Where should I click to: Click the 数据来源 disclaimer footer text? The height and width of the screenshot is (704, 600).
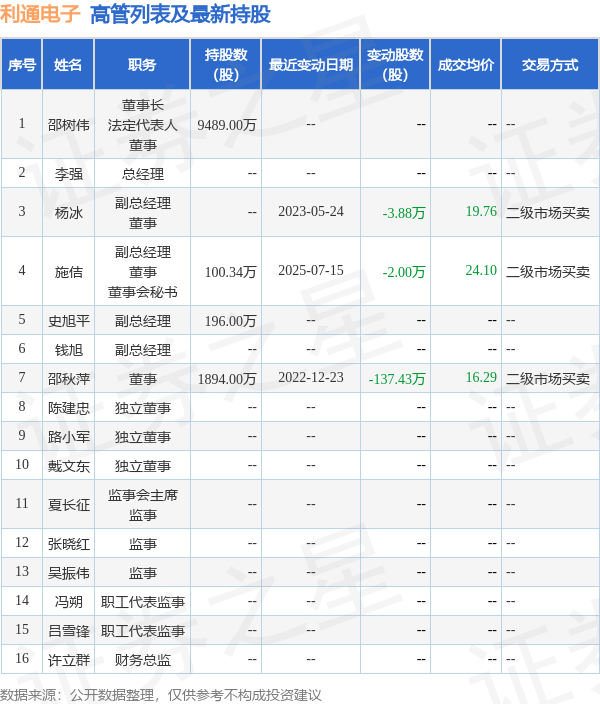tap(160, 695)
